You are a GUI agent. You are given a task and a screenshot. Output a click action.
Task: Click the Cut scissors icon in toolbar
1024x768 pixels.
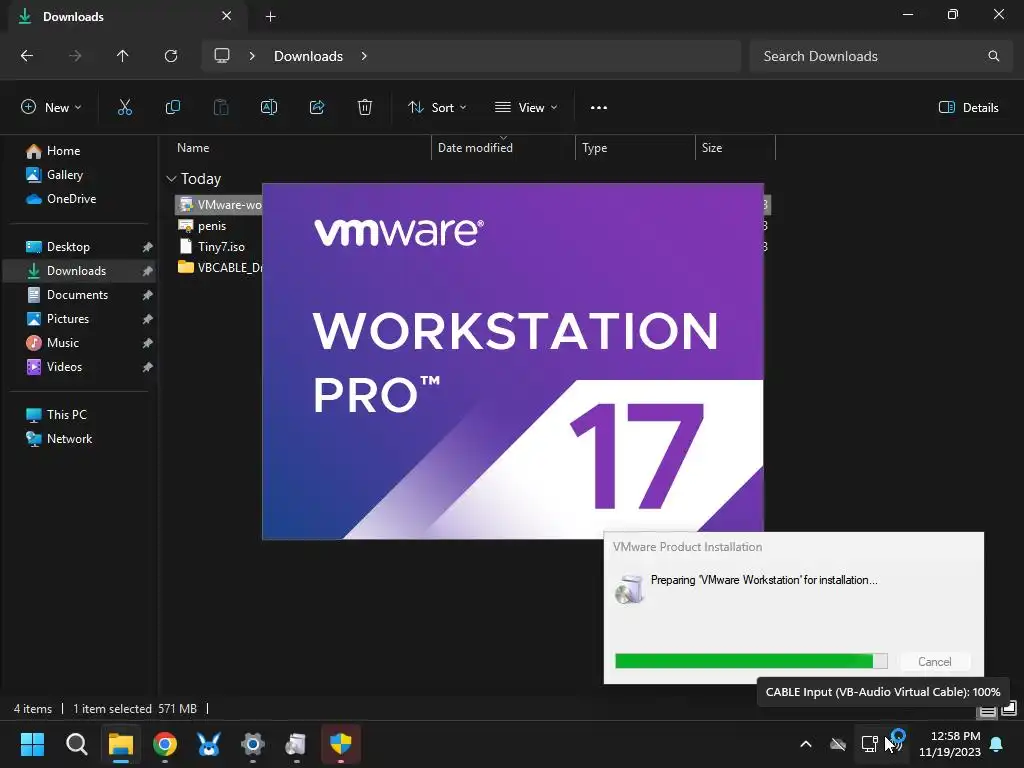[x=125, y=108]
